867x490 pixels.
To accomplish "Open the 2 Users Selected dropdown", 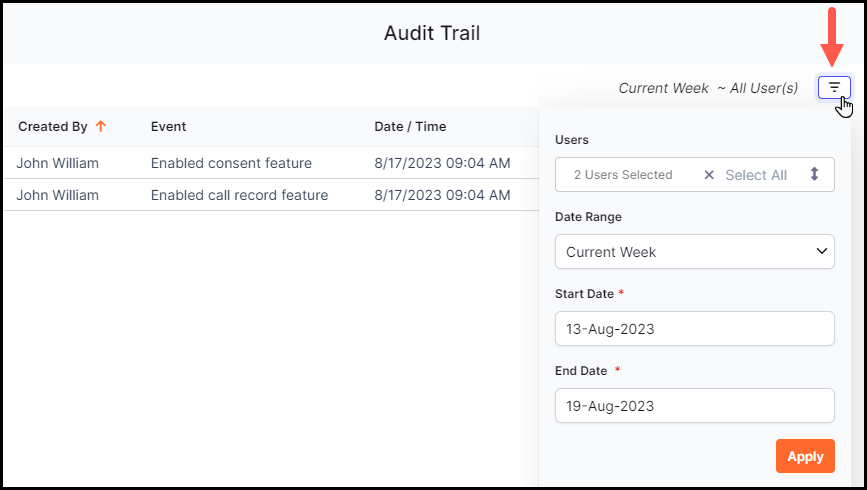I will coord(623,175).
